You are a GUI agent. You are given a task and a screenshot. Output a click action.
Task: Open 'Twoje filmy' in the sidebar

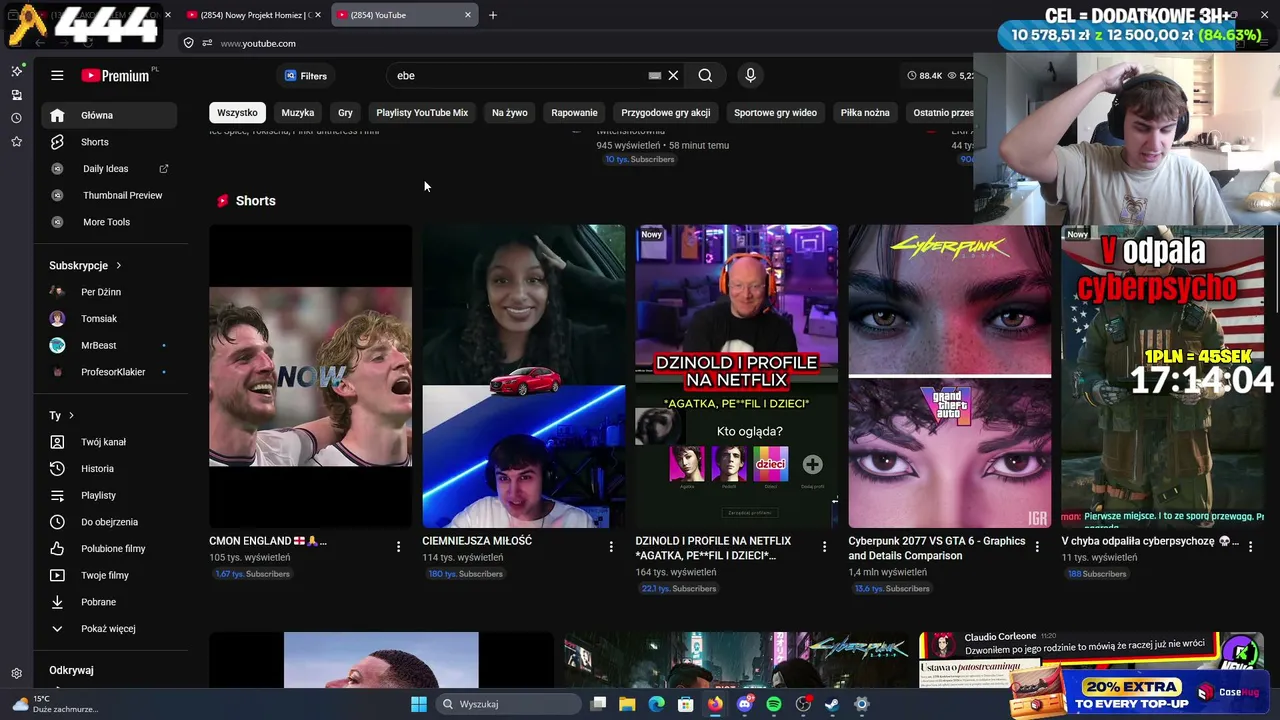point(110,575)
